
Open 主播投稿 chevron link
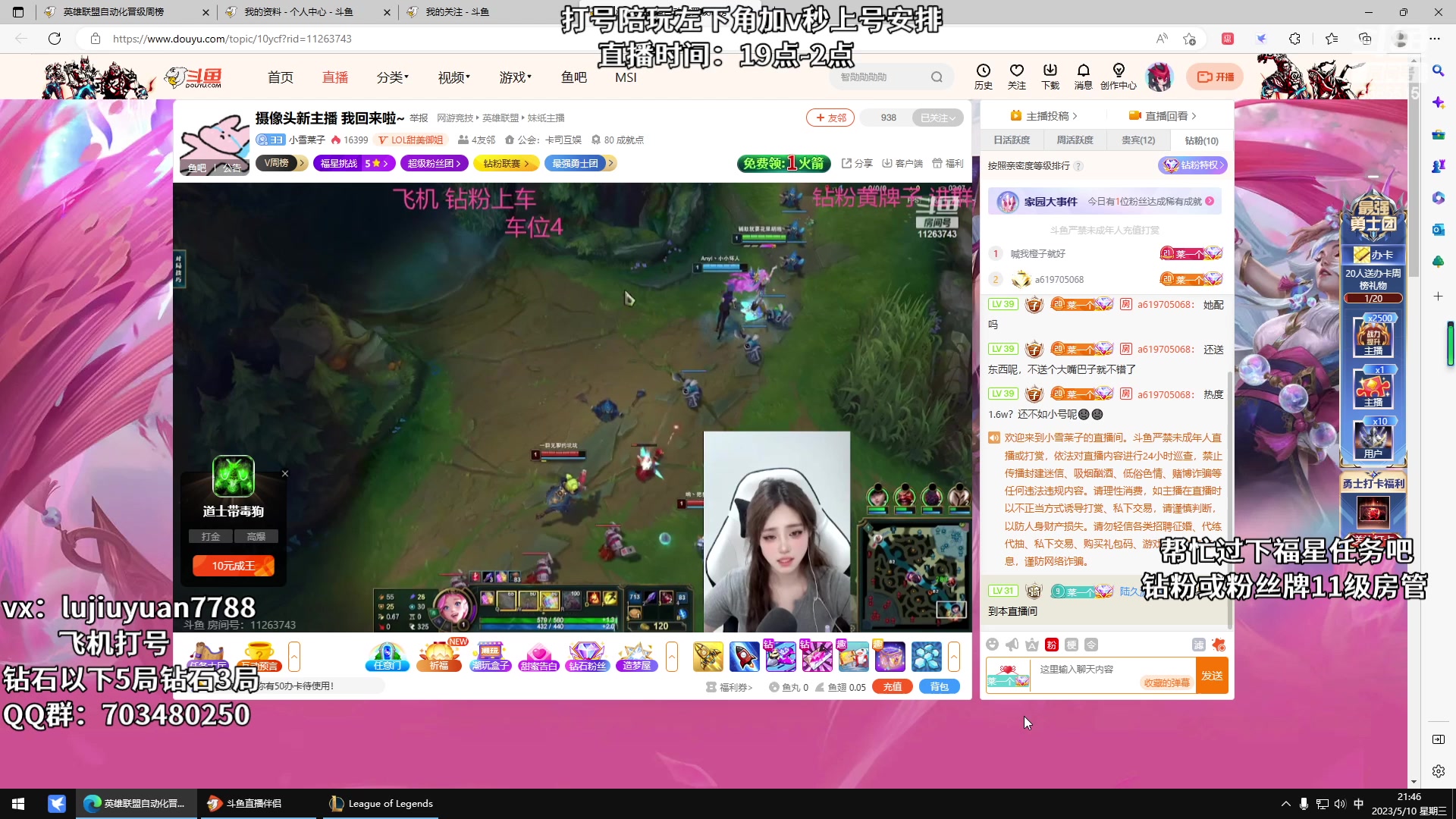click(x=1044, y=116)
